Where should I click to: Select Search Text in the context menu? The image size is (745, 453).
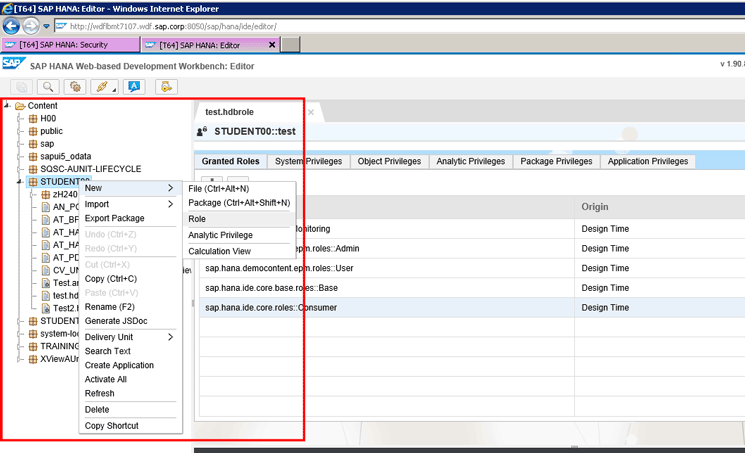click(130, 351)
